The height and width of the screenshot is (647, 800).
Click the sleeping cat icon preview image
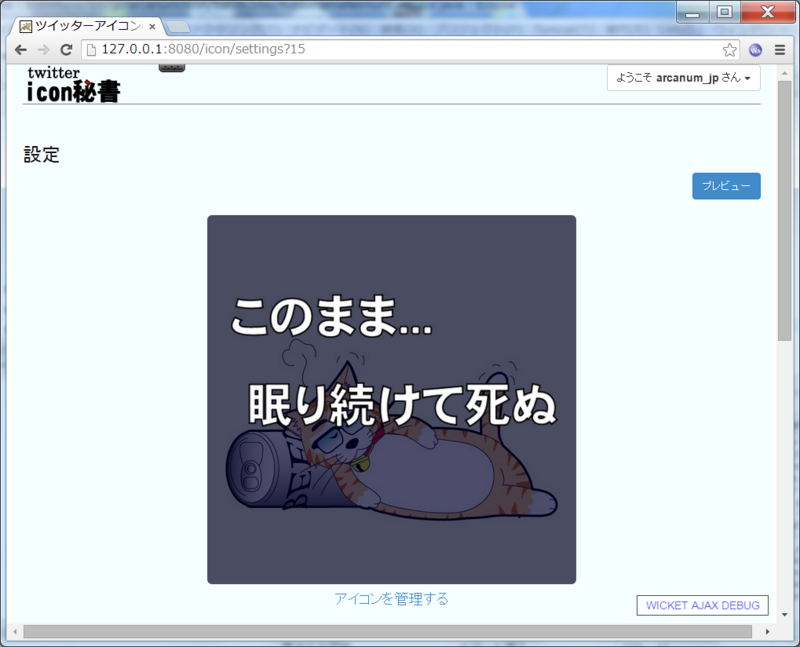coord(391,400)
